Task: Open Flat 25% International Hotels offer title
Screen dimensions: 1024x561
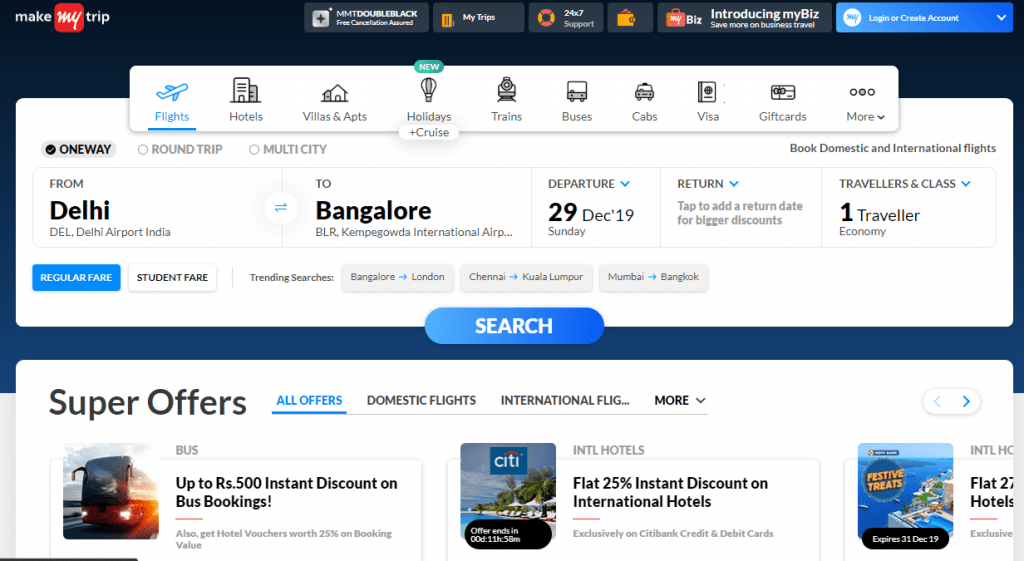Action: [670, 492]
